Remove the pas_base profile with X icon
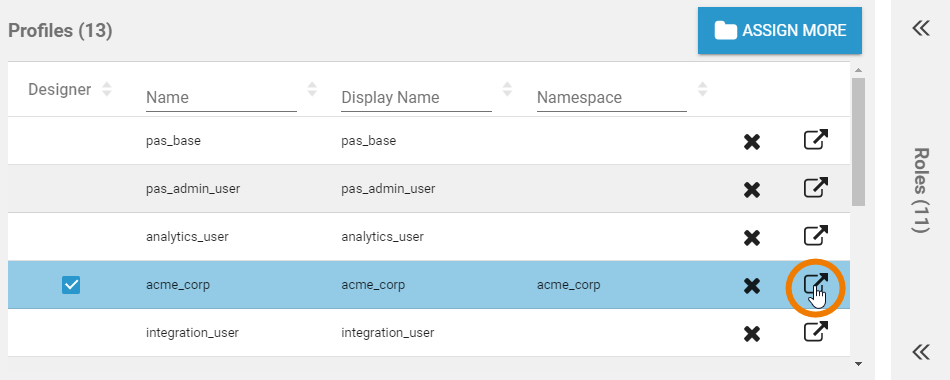Image resolution: width=950 pixels, height=380 pixels. tap(752, 142)
